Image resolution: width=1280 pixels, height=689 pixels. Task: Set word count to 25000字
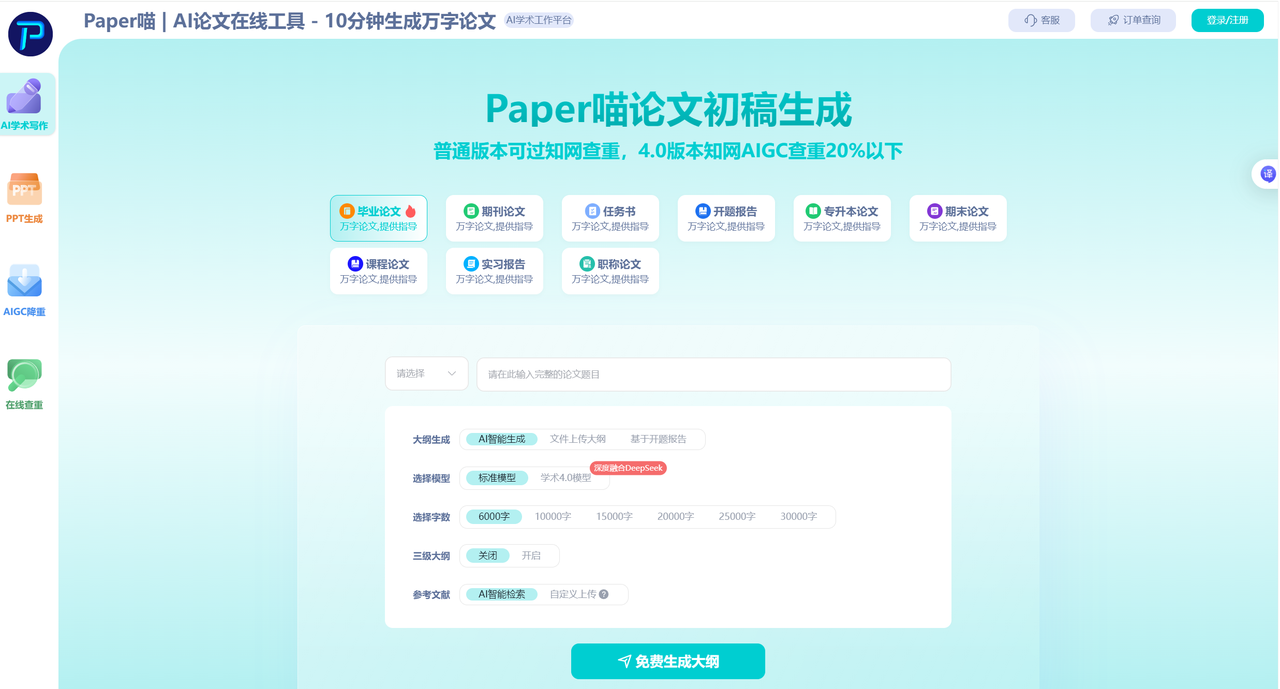click(x=737, y=517)
